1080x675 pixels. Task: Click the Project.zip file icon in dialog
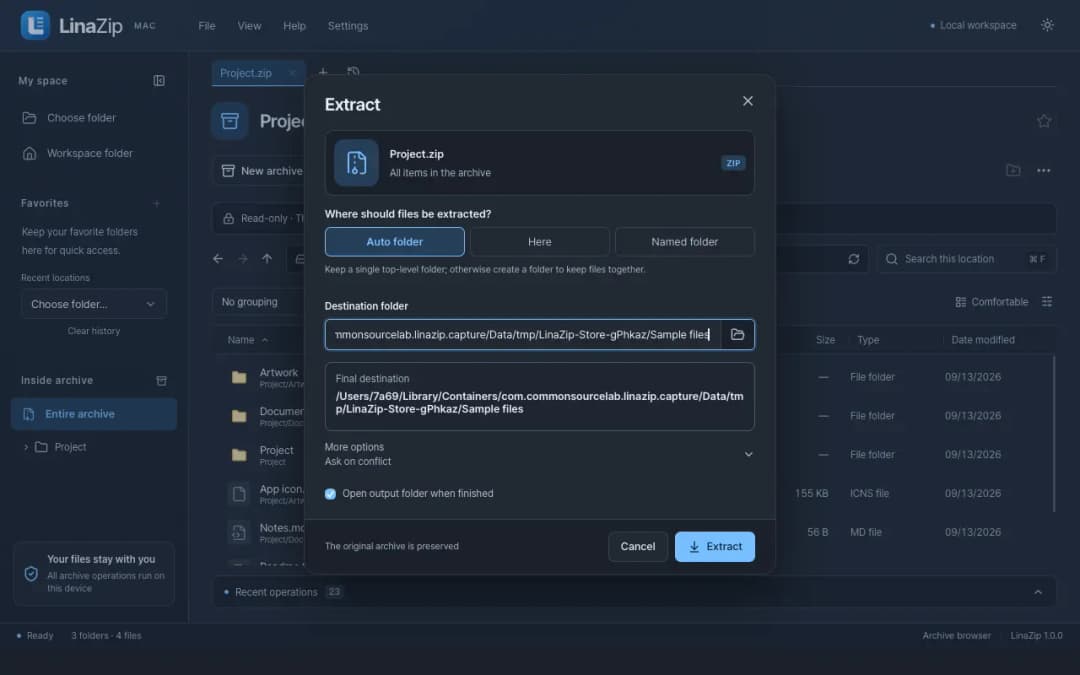(356, 163)
